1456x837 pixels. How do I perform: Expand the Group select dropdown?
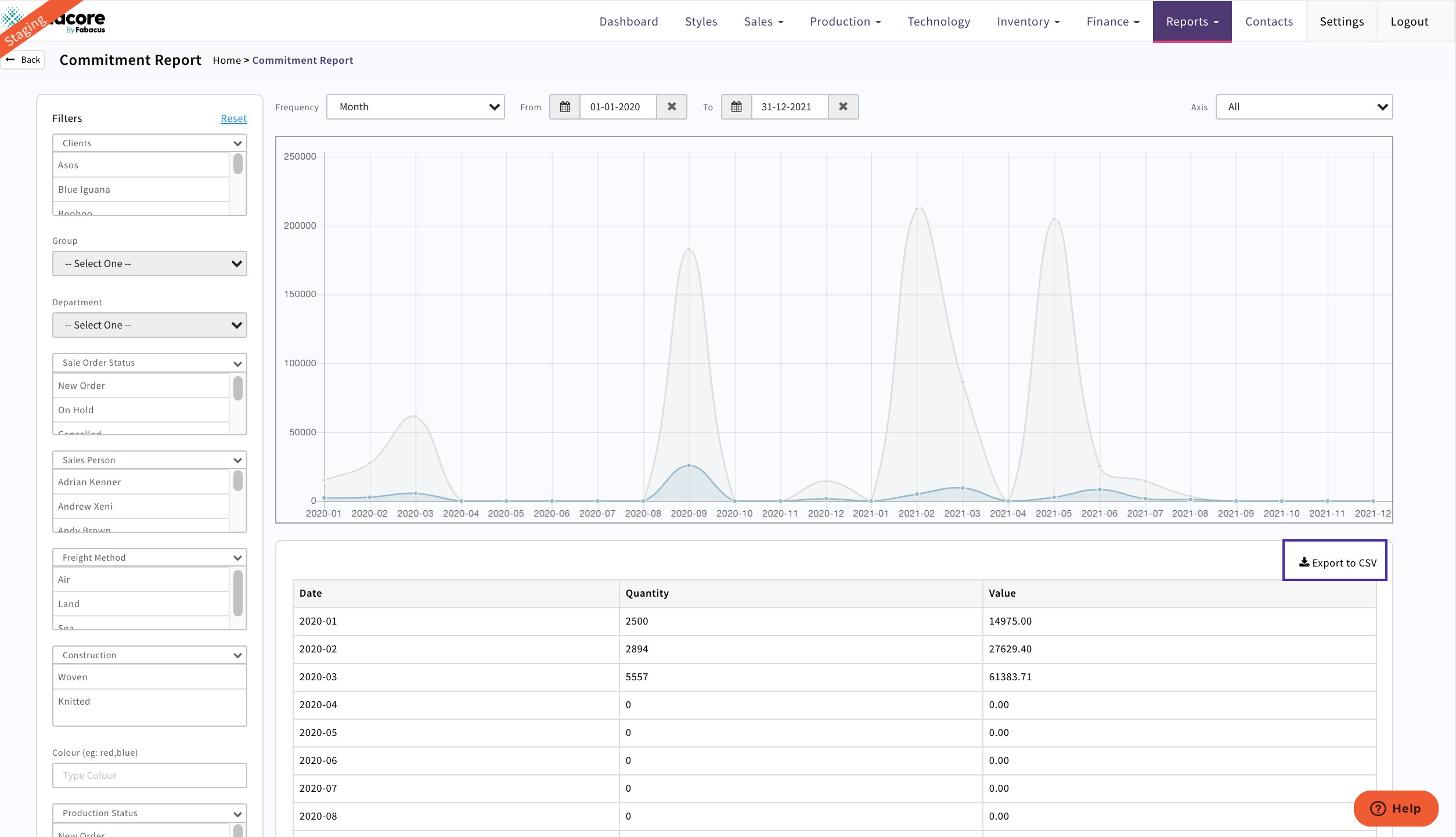[x=149, y=263]
